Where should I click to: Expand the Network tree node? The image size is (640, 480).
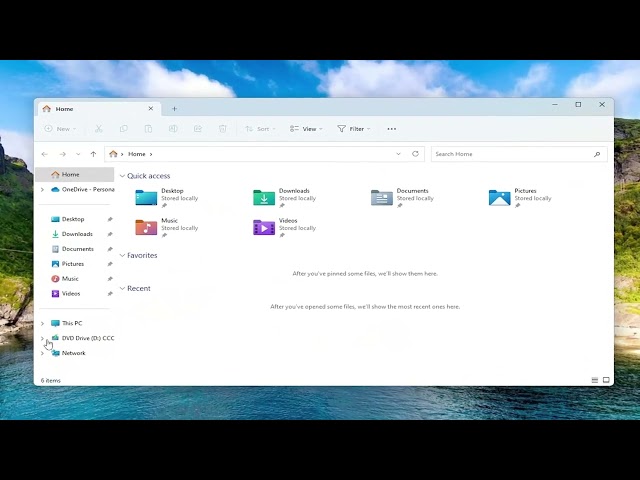(42, 353)
